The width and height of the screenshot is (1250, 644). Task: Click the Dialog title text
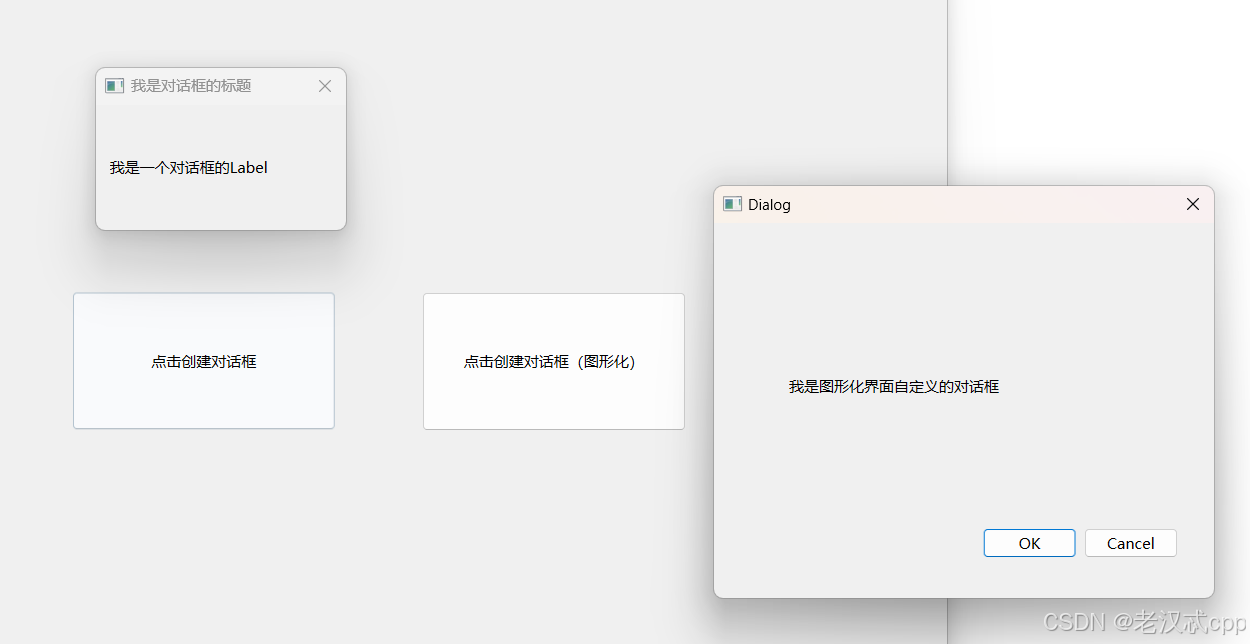[x=769, y=205]
